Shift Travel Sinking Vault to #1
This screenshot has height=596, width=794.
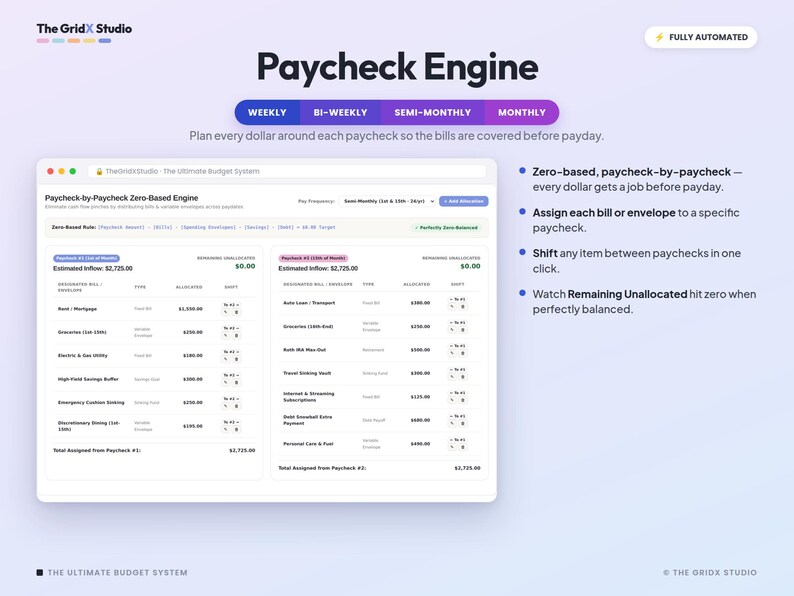(x=457, y=370)
